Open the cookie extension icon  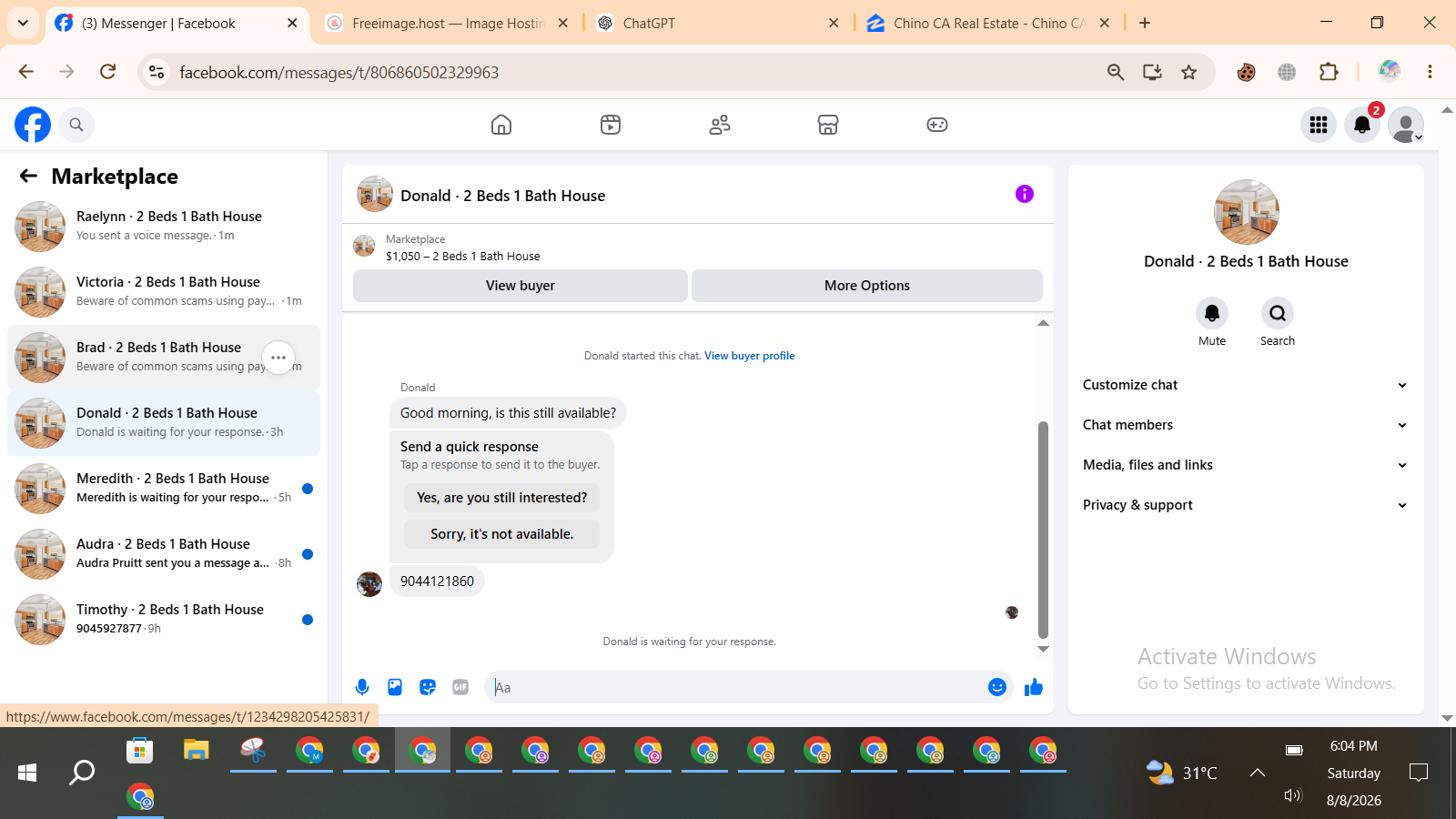point(1247,72)
